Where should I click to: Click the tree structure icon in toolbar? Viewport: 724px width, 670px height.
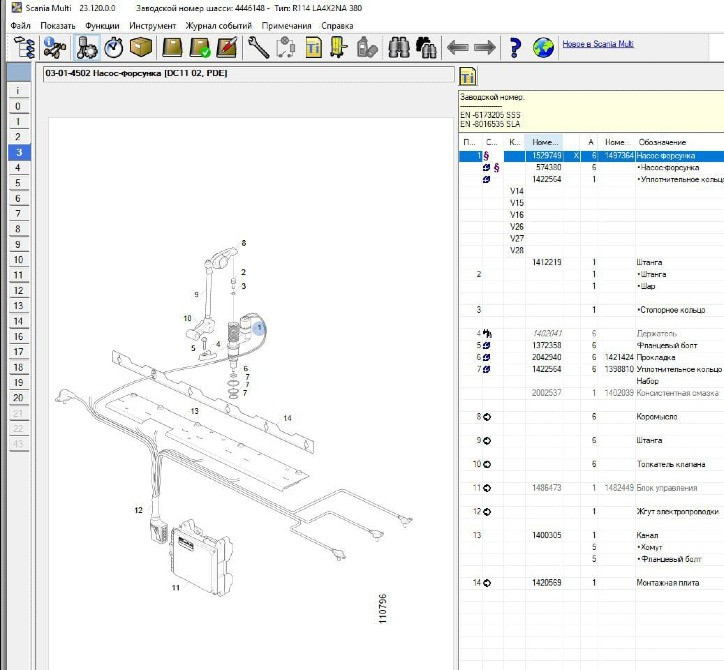23,47
